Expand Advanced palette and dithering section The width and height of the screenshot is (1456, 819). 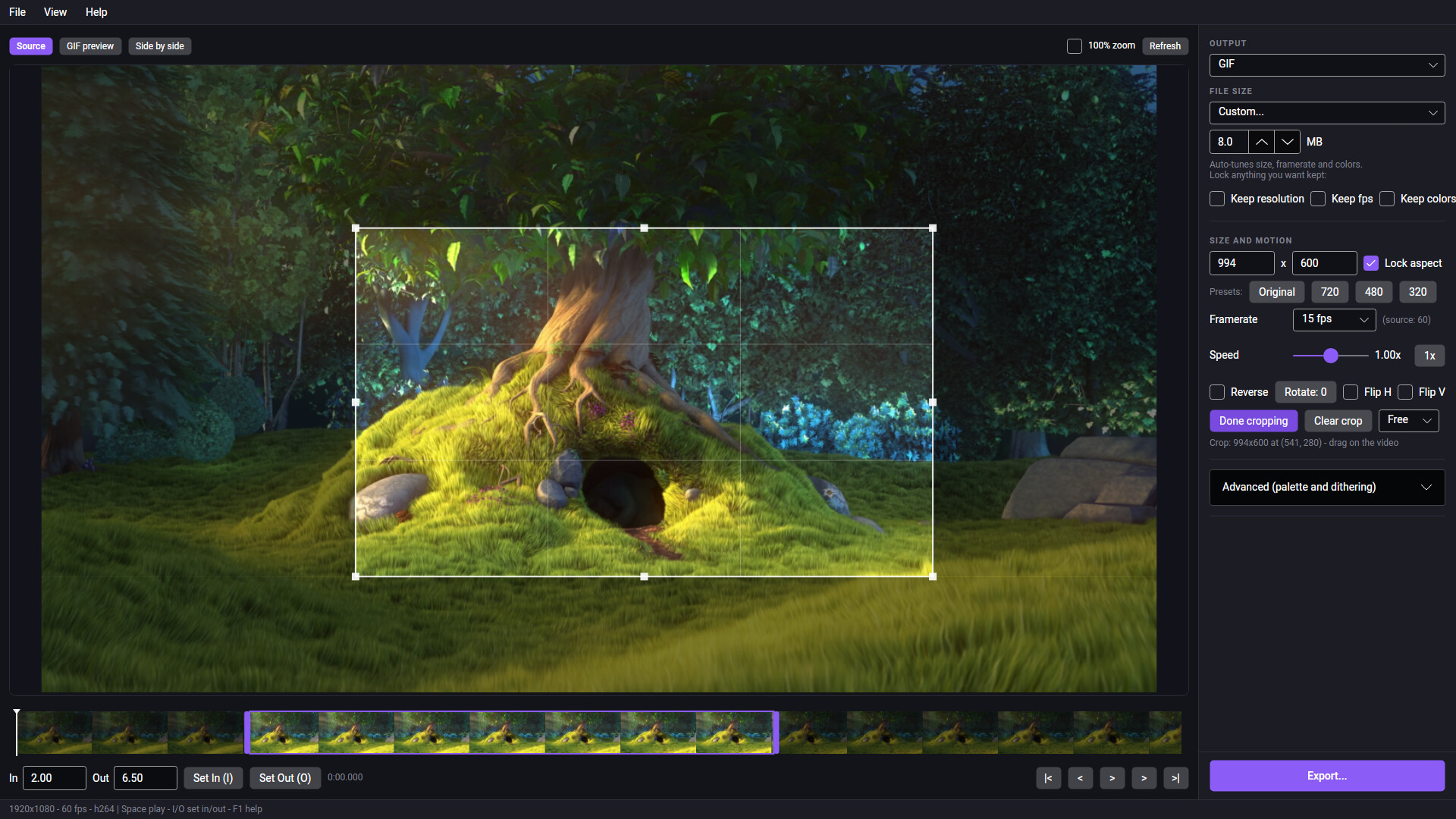1326,487
